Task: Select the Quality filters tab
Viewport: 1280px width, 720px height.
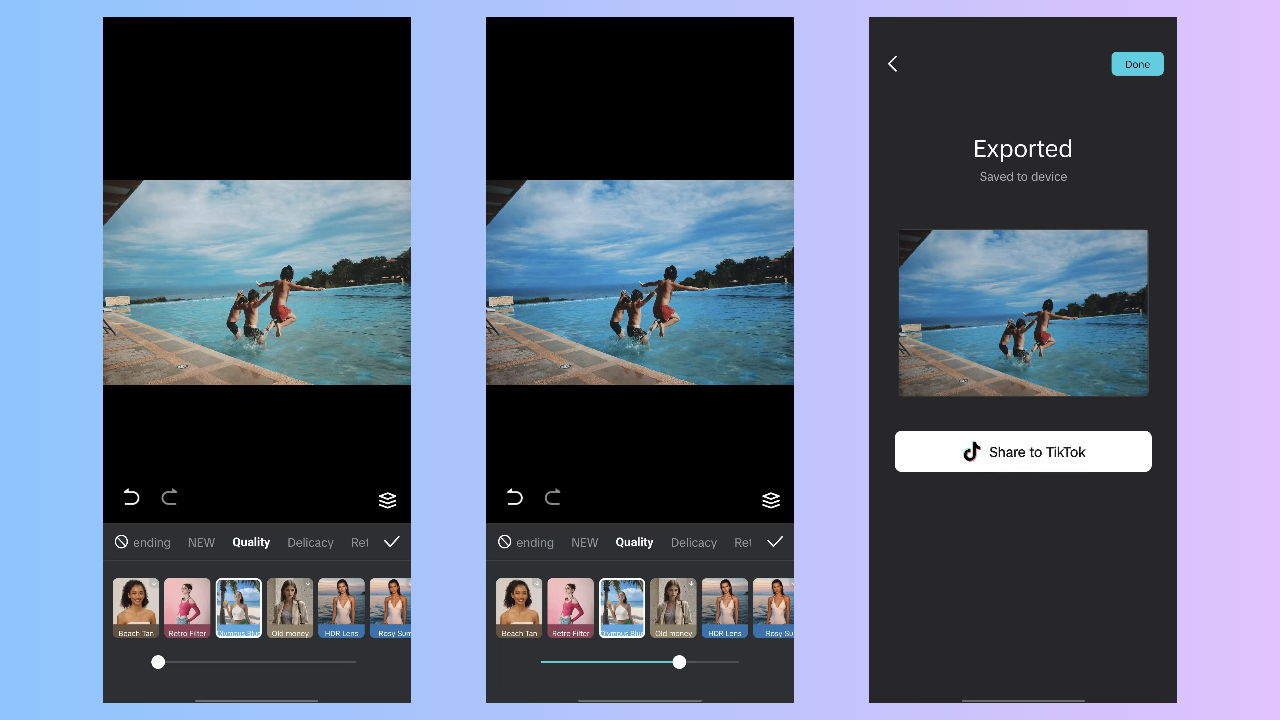Action: point(251,542)
